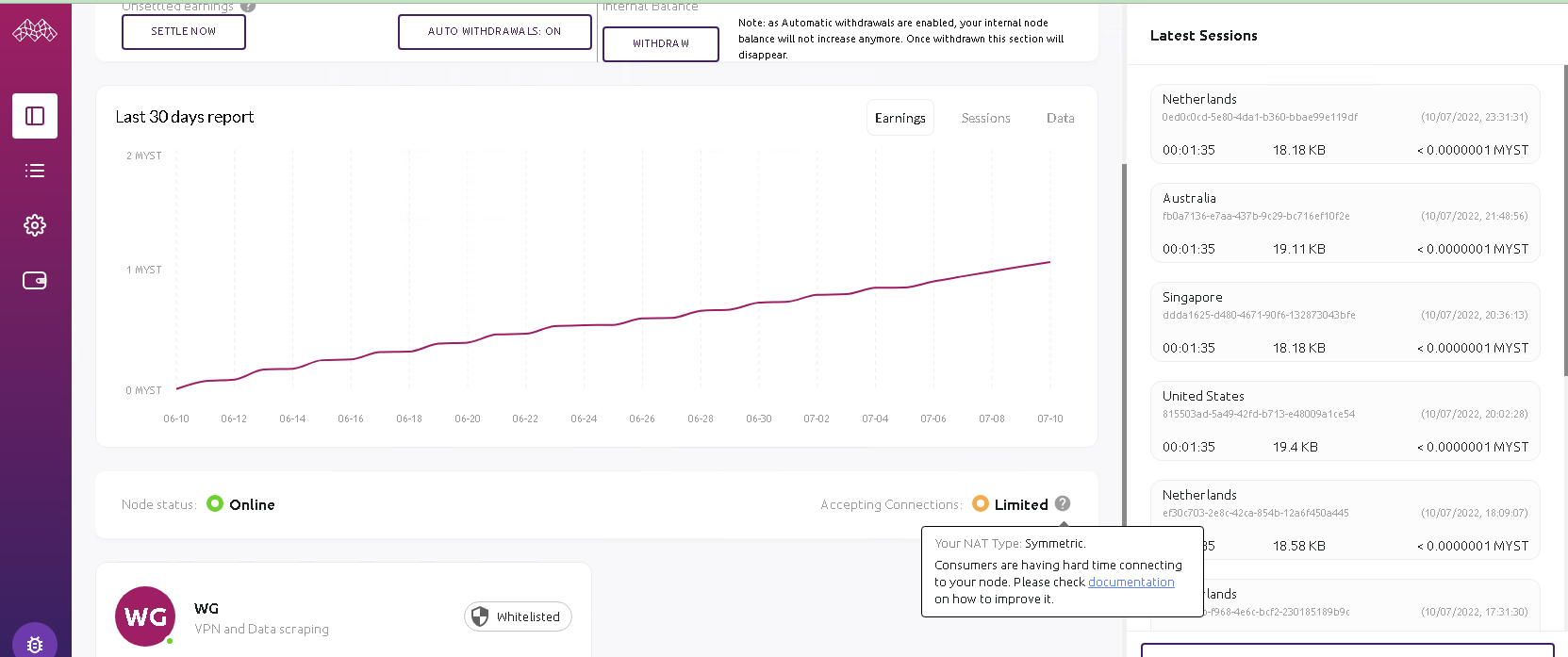1568x657 pixels.
Task: Open the Dashboard page from the sidebar
Action: coord(35,116)
